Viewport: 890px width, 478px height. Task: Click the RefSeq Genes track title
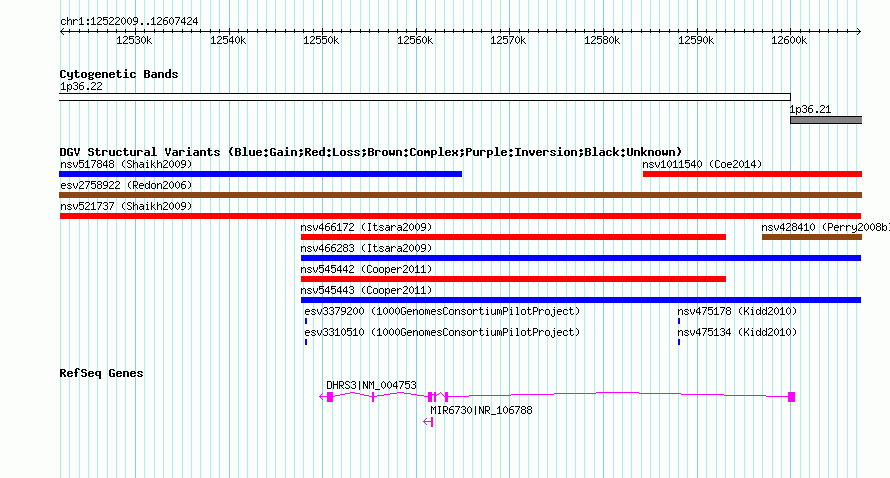pos(102,373)
